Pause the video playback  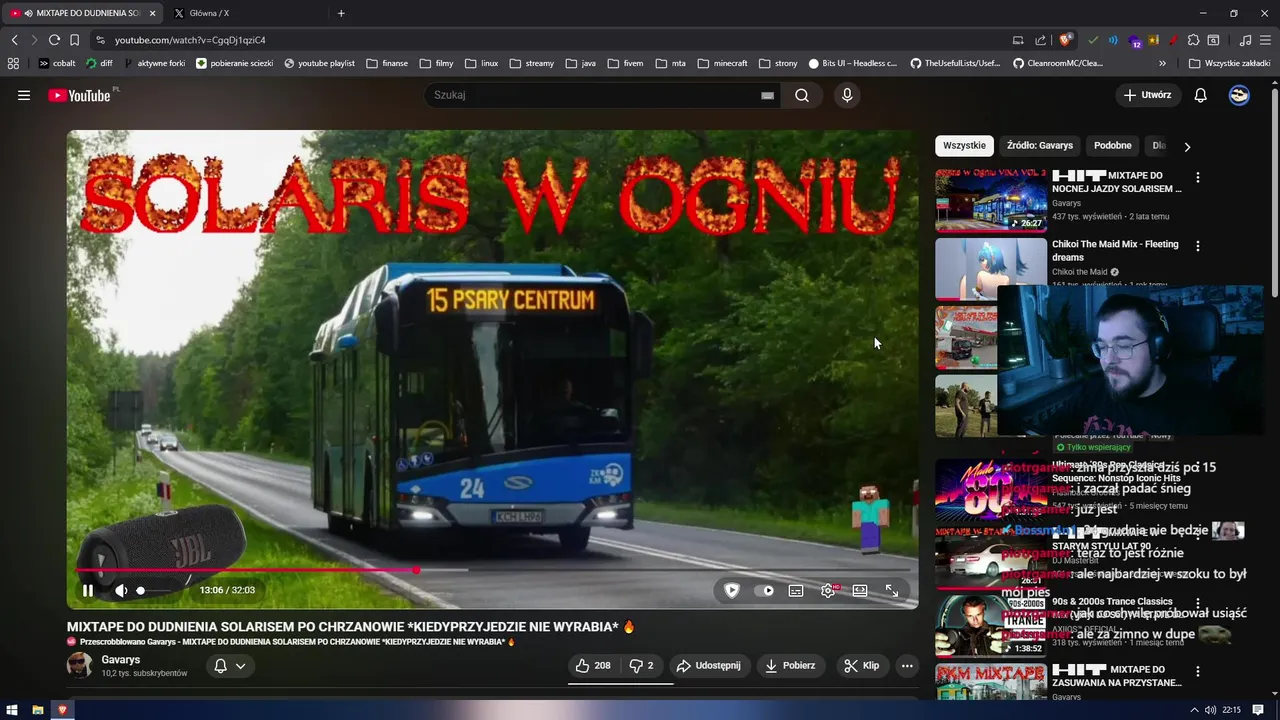(88, 590)
